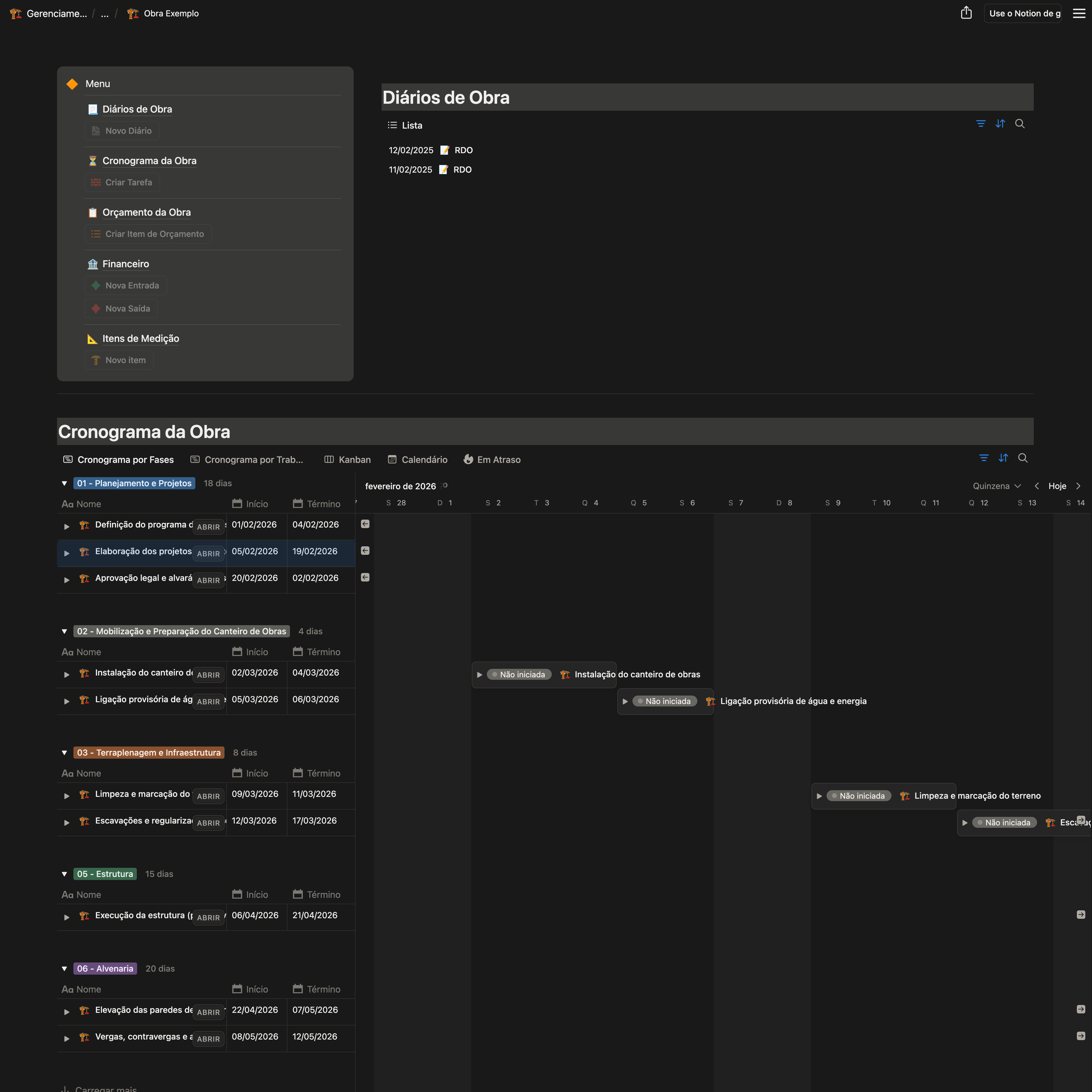
Task: Sort the Diários de Obra list
Action: [1000, 124]
